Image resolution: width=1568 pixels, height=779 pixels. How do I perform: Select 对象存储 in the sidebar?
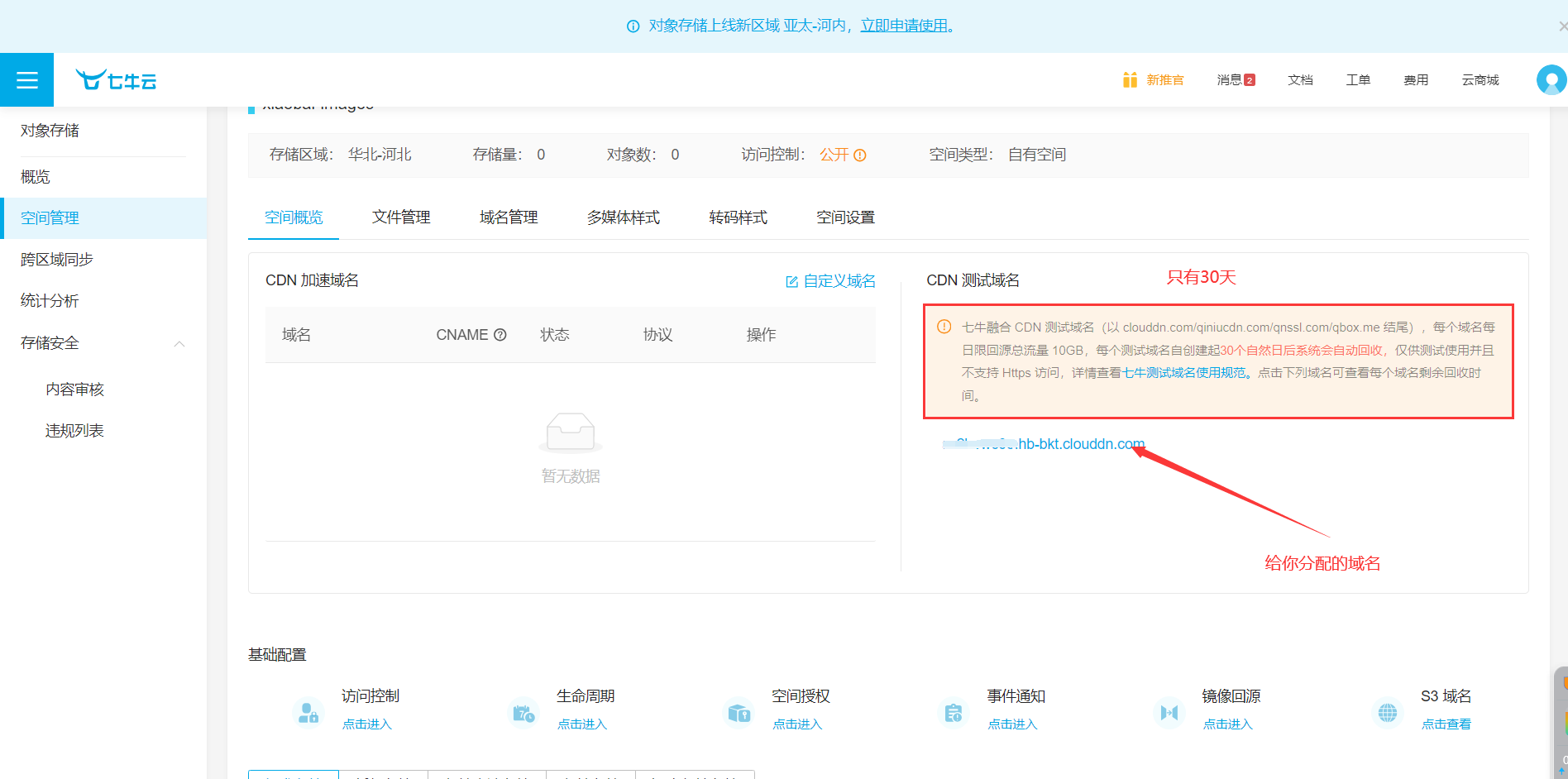pos(50,131)
